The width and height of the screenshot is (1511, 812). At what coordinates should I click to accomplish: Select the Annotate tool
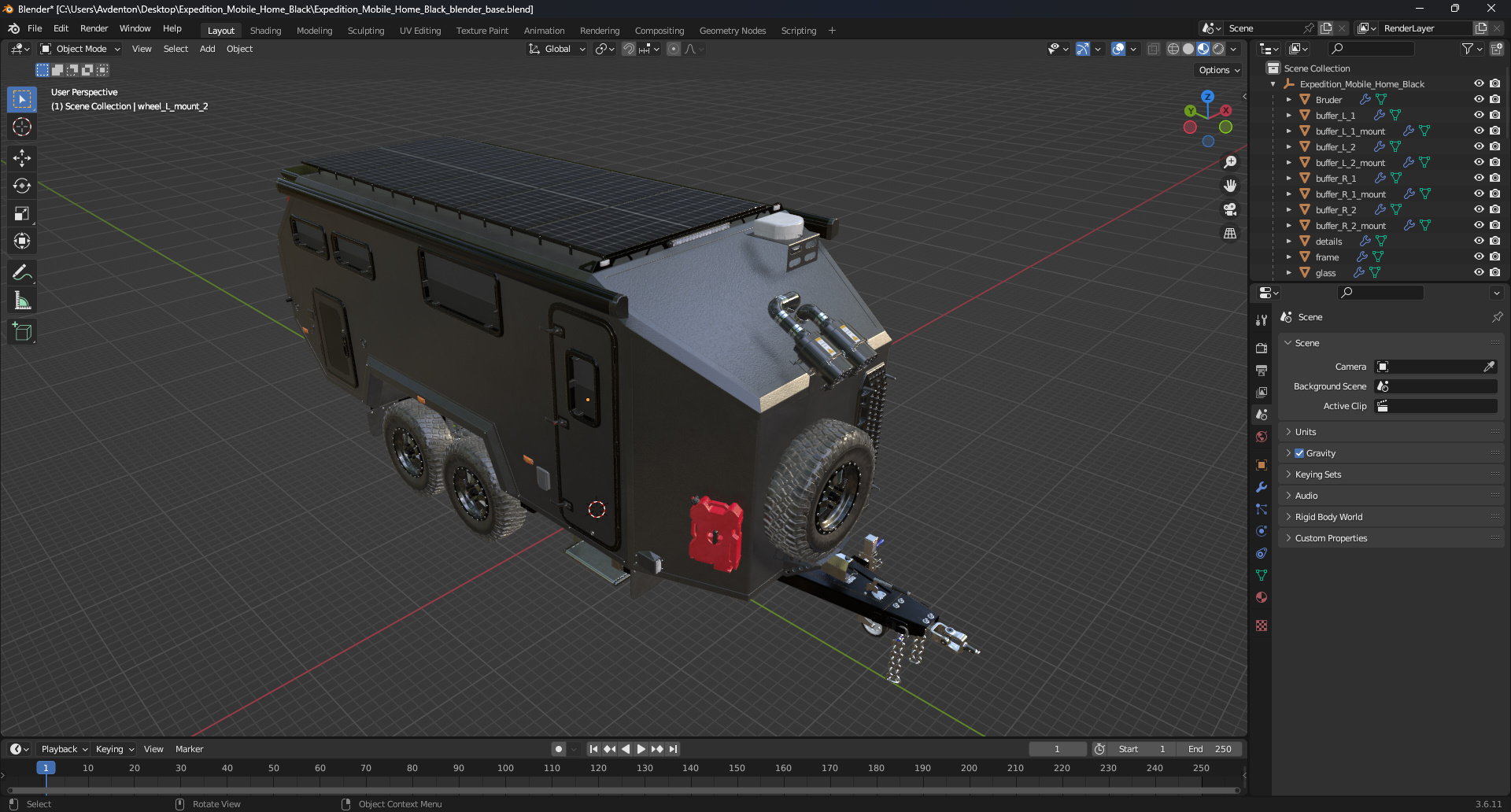[x=22, y=273]
